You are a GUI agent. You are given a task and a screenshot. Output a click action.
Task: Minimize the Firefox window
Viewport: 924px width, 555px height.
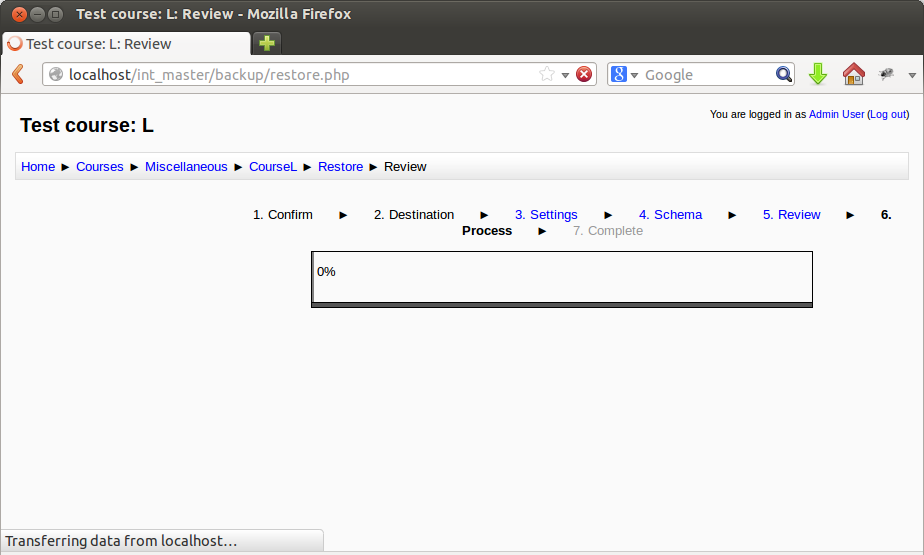37,14
